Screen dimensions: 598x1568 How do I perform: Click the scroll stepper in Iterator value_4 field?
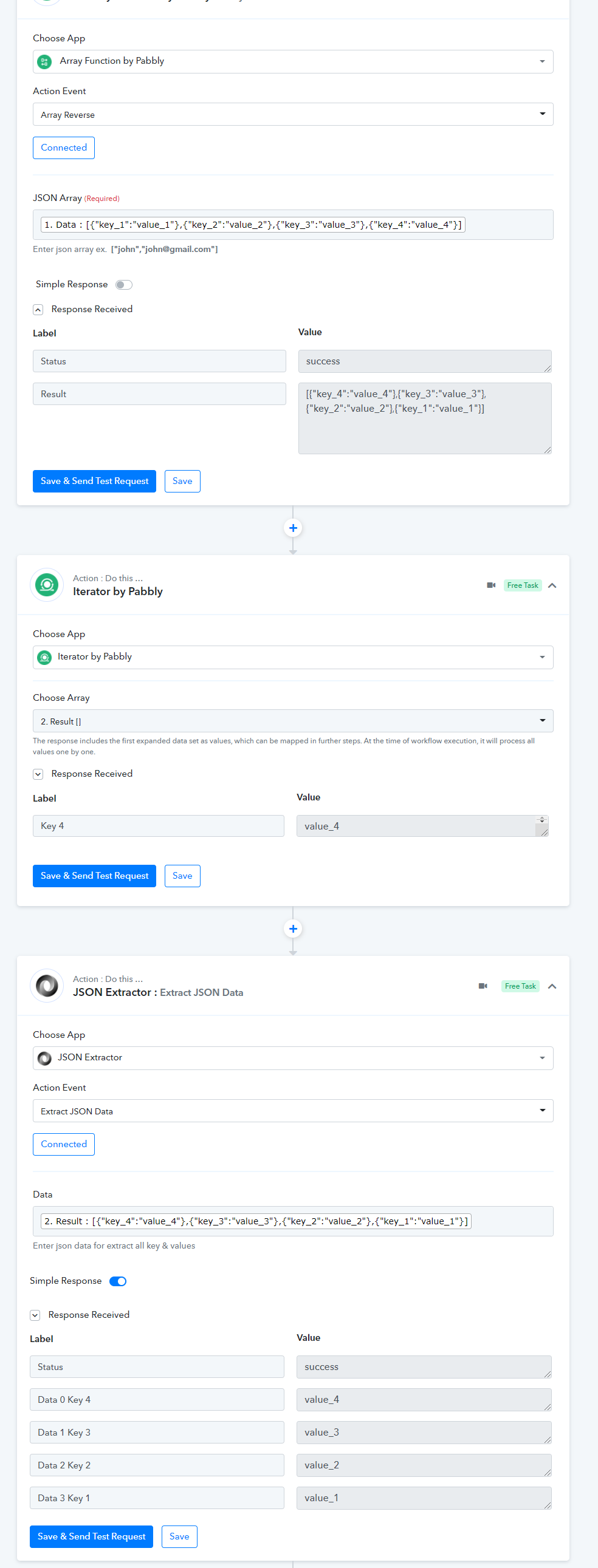[x=542, y=820]
